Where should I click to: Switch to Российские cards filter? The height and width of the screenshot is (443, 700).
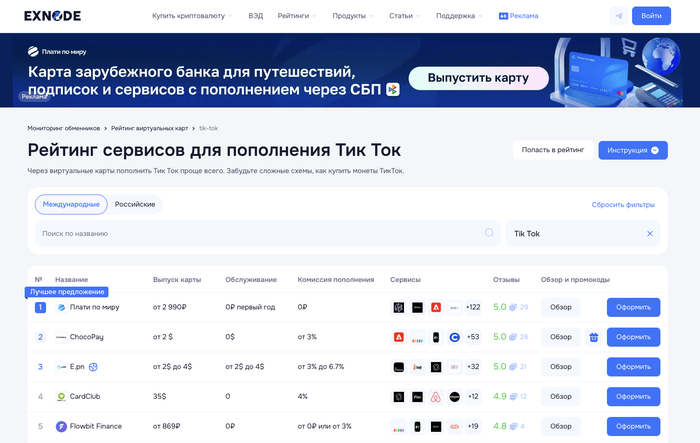pyautogui.click(x=135, y=204)
